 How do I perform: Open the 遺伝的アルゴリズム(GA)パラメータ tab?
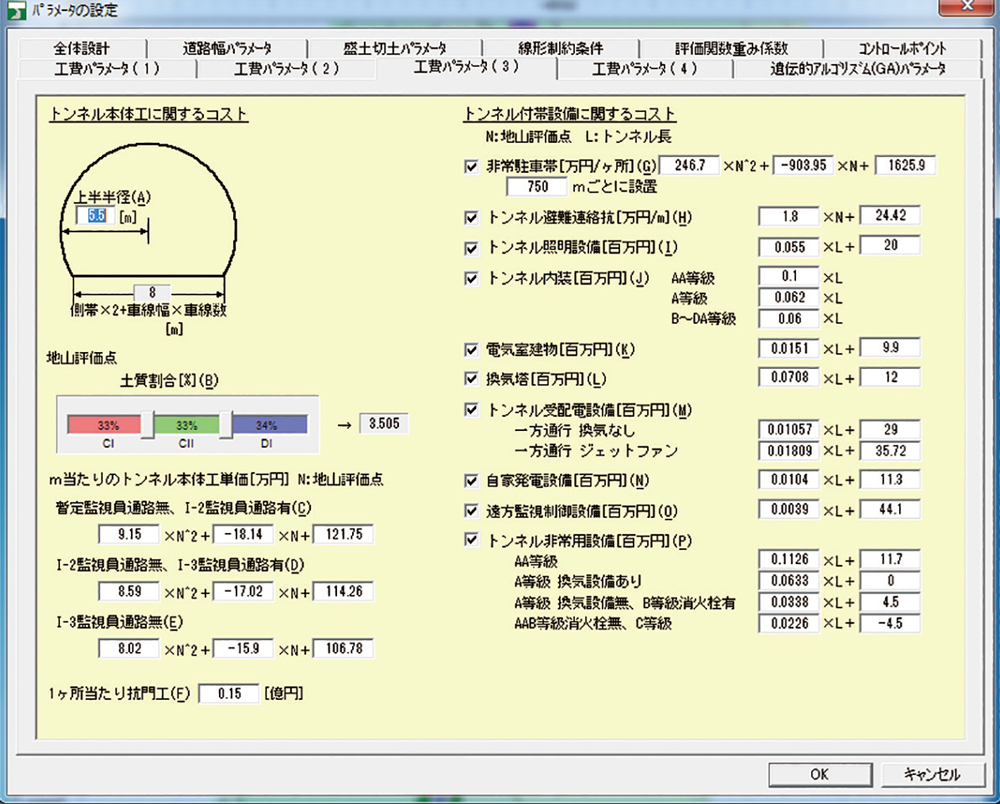coord(858,69)
